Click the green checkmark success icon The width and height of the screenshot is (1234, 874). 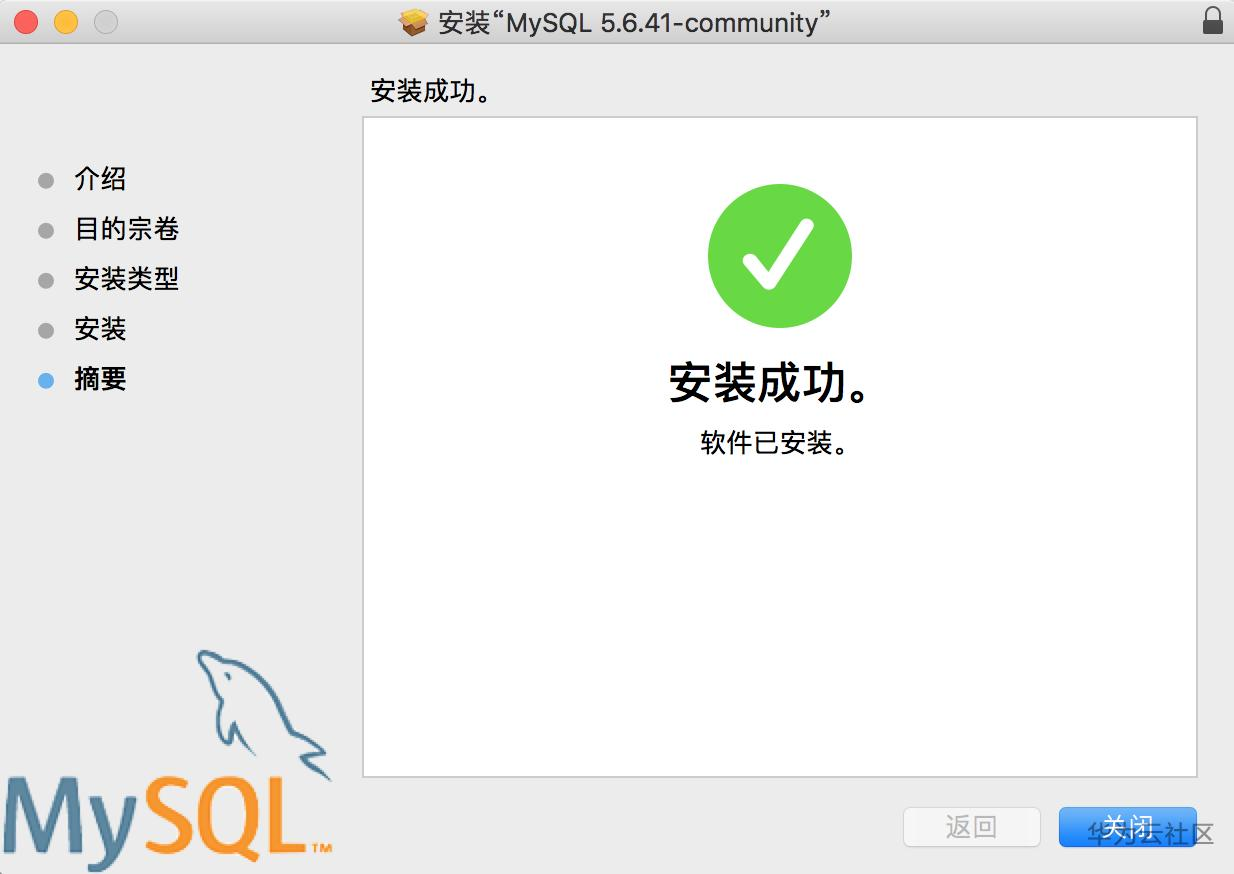pos(779,255)
